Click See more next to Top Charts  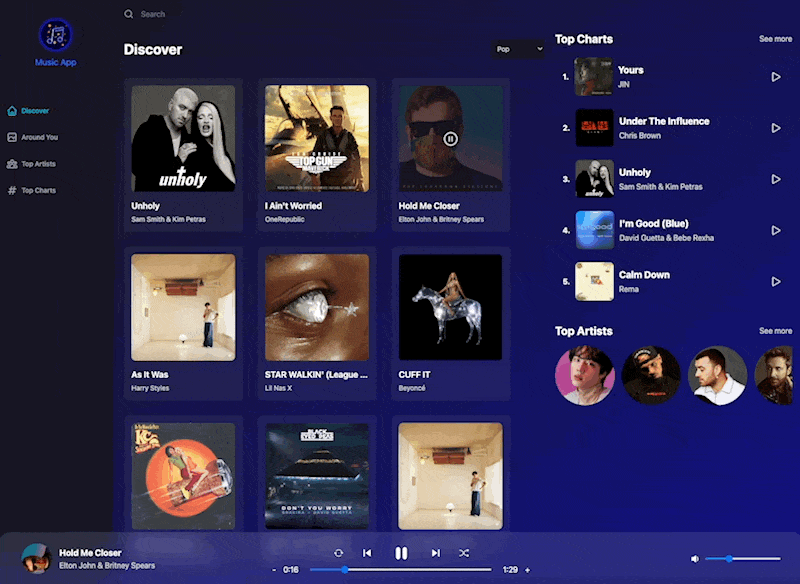[x=776, y=39]
